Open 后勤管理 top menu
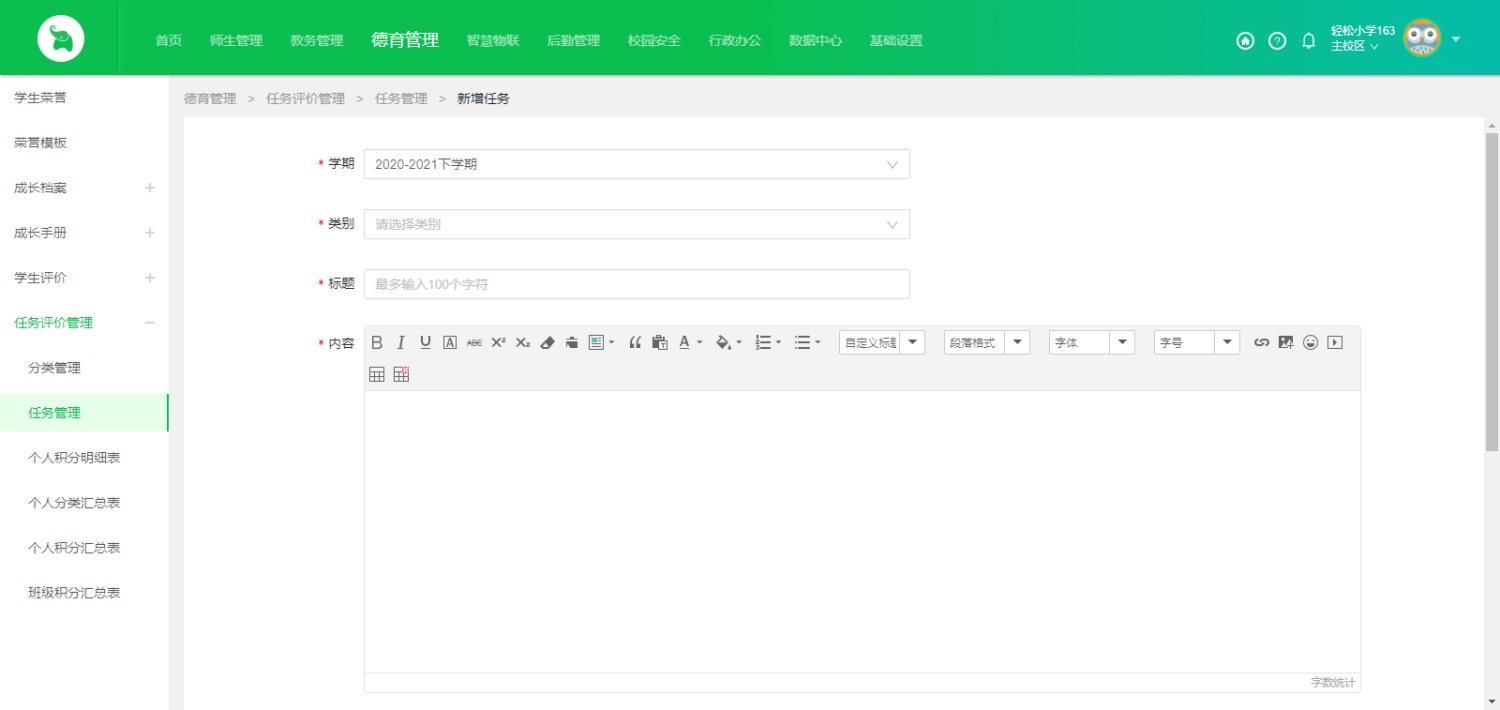The image size is (1500, 710). pos(573,41)
